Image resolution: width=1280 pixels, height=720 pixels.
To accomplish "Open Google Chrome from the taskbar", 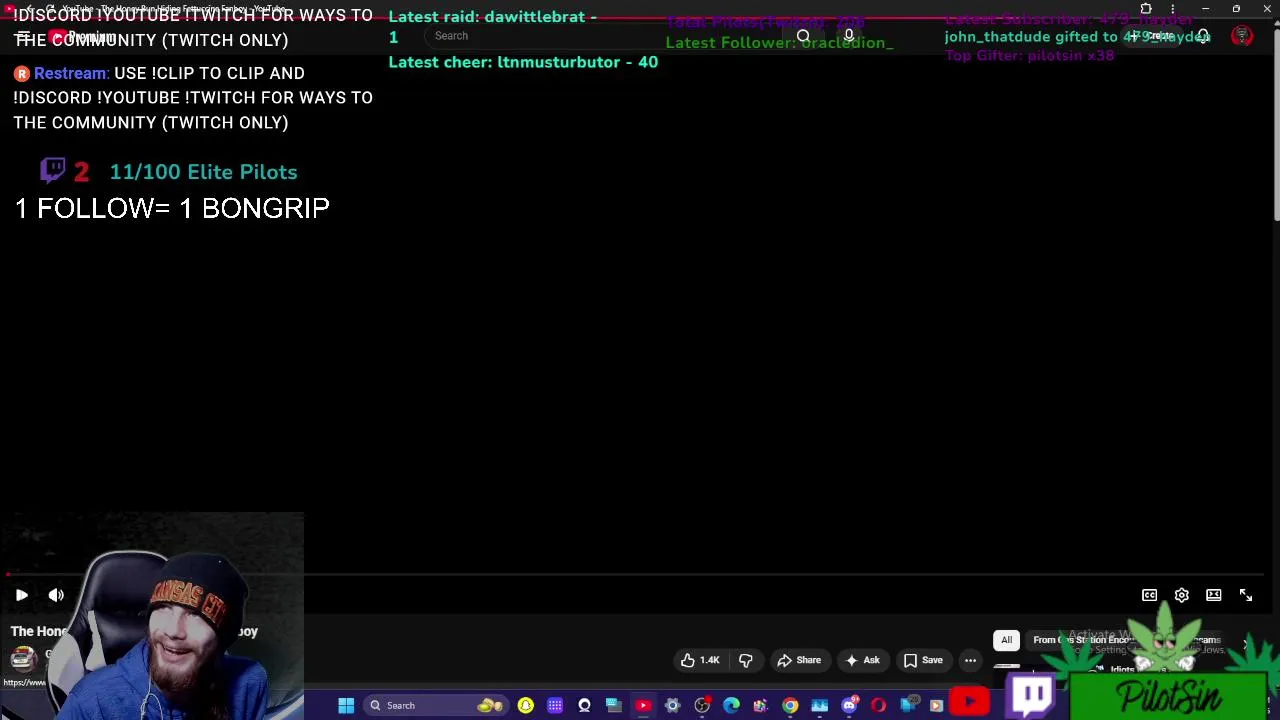I will (x=790, y=706).
